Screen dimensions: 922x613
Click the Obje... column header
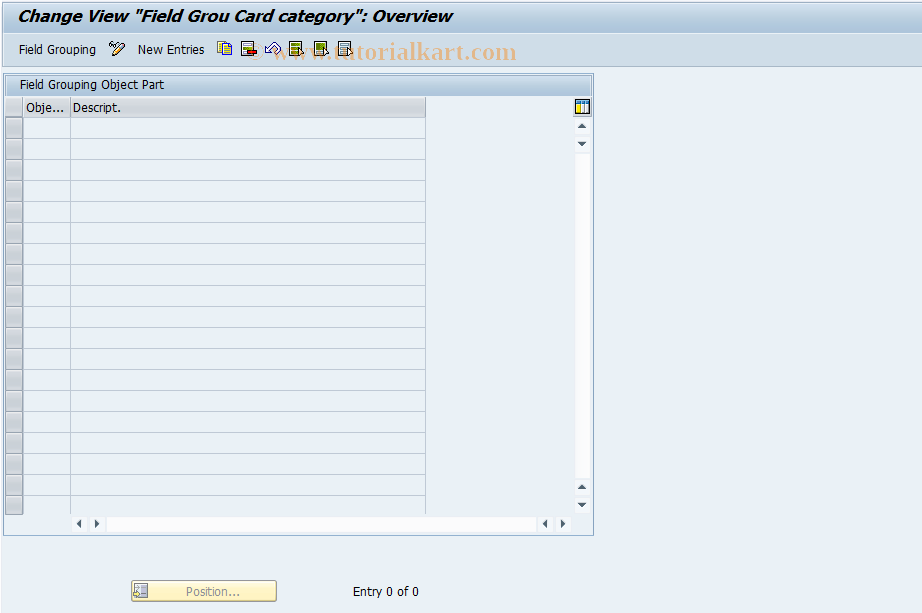[46, 108]
